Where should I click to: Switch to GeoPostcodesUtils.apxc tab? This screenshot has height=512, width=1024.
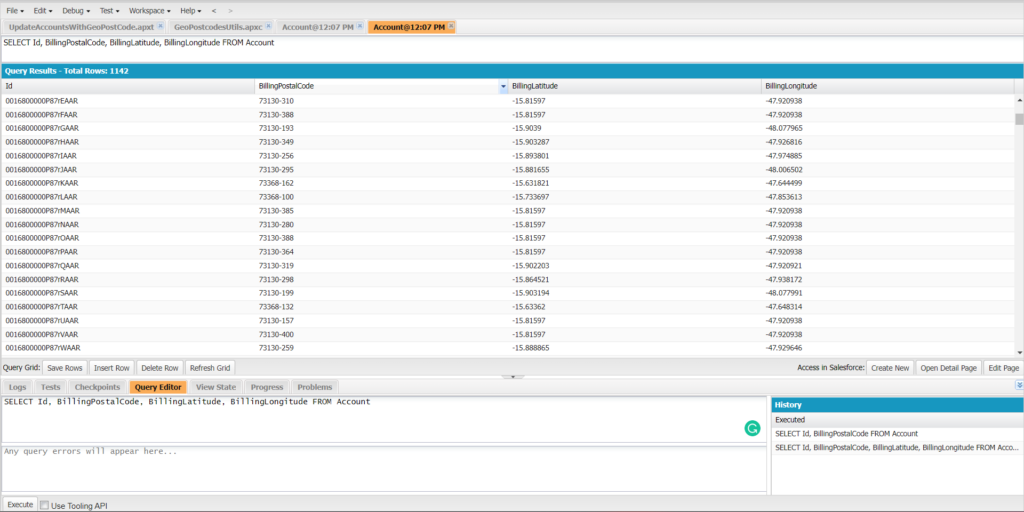217,27
